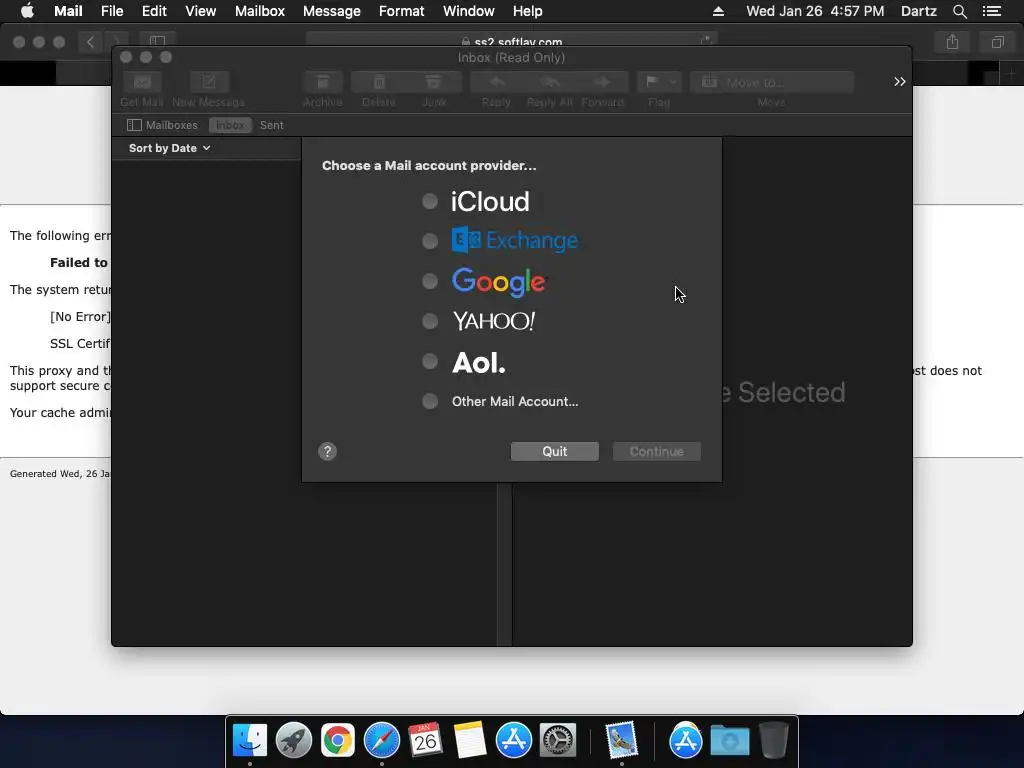Click the Reply All icon
The image size is (1024, 768).
(x=550, y=82)
